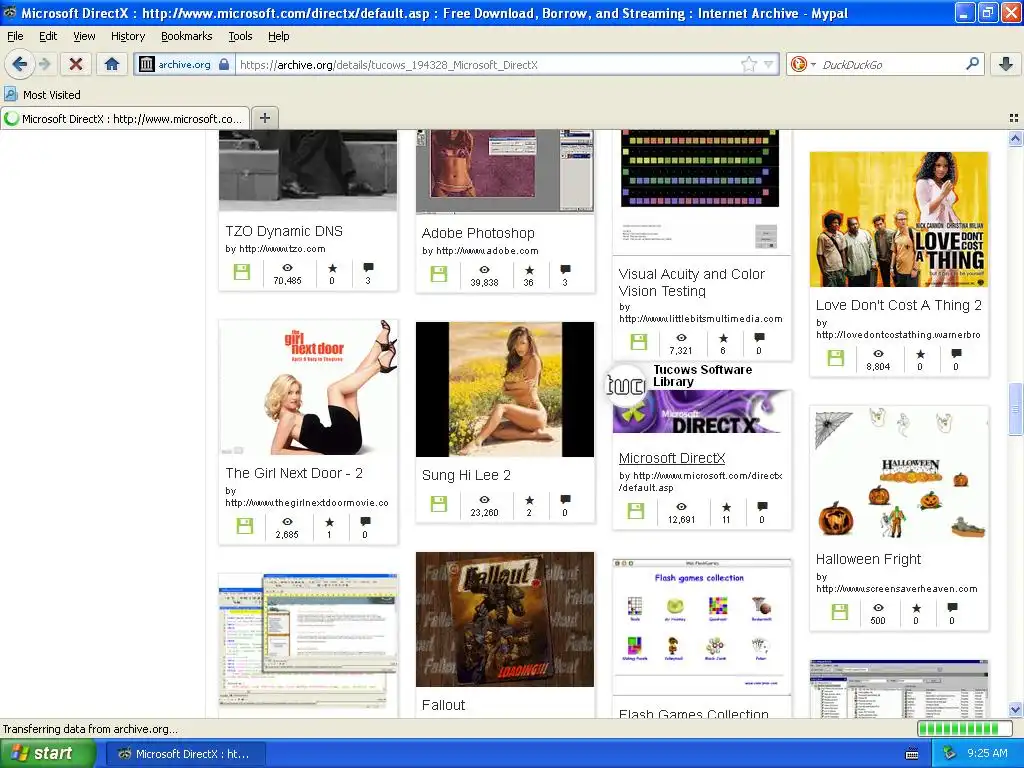The height and width of the screenshot is (768, 1024).
Task: Click the list all tabs icon
Action: point(1014,118)
